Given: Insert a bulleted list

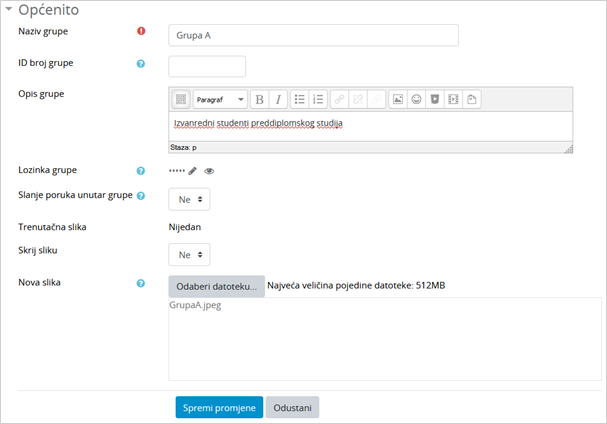Looking at the screenshot, I should 300,99.
